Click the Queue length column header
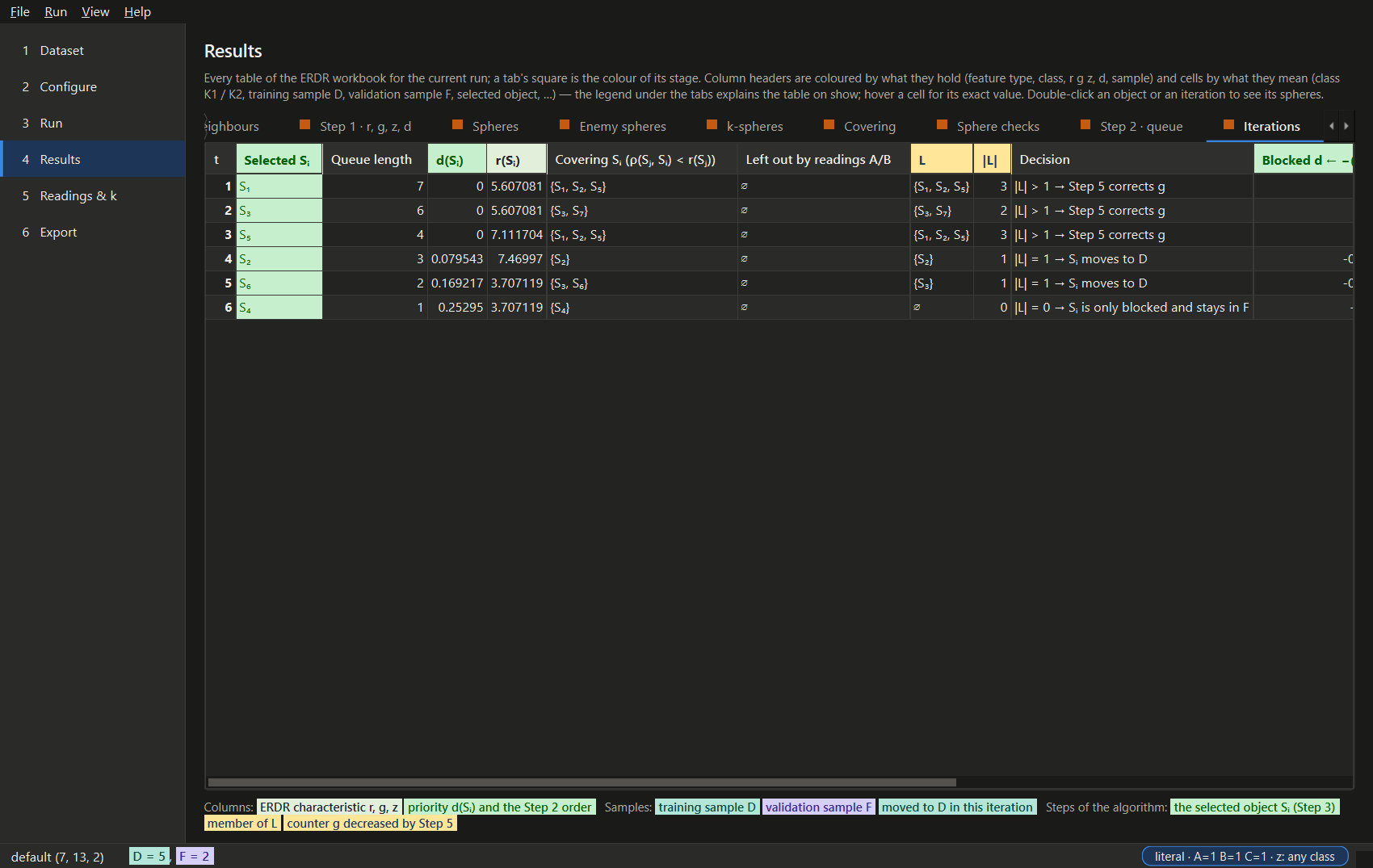The height and width of the screenshot is (868, 1373). (375, 159)
